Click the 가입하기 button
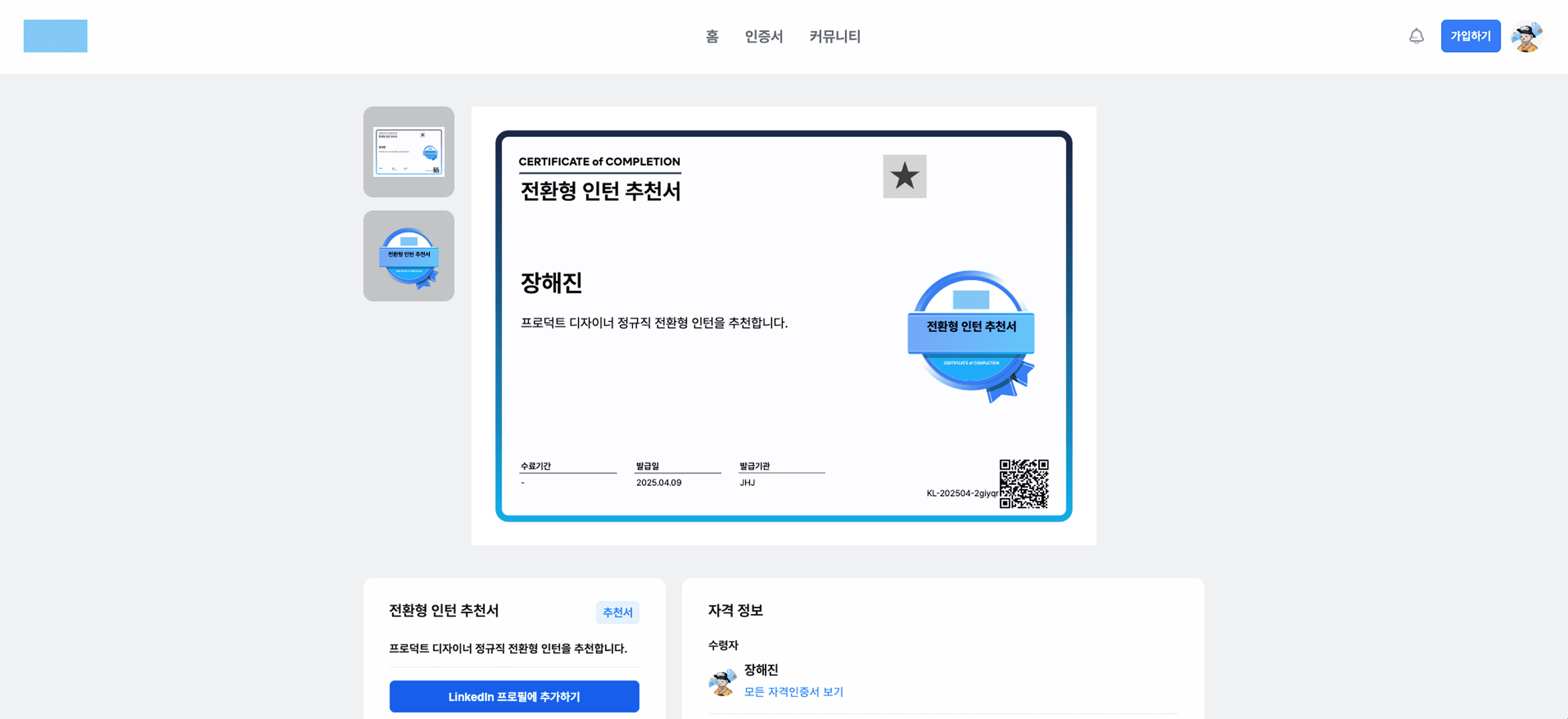Screen dimensions: 1568x719 [1470, 36]
